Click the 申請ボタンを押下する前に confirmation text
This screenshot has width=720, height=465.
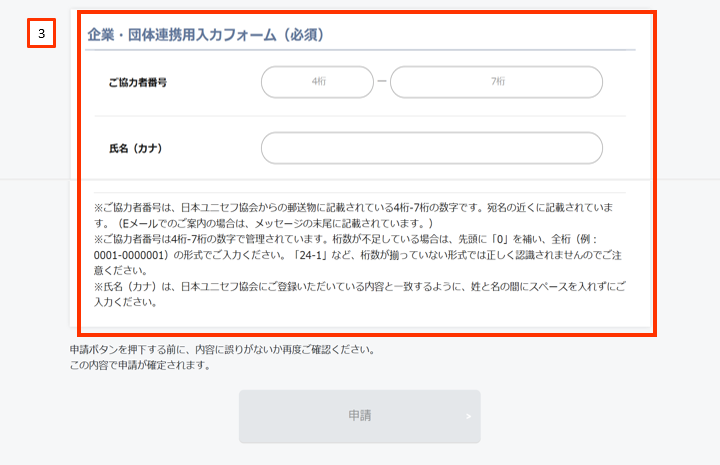(222, 350)
